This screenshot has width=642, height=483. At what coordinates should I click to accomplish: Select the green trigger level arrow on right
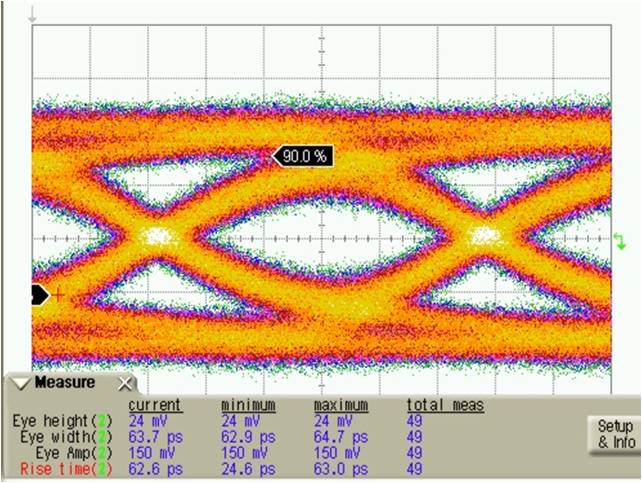[620, 241]
